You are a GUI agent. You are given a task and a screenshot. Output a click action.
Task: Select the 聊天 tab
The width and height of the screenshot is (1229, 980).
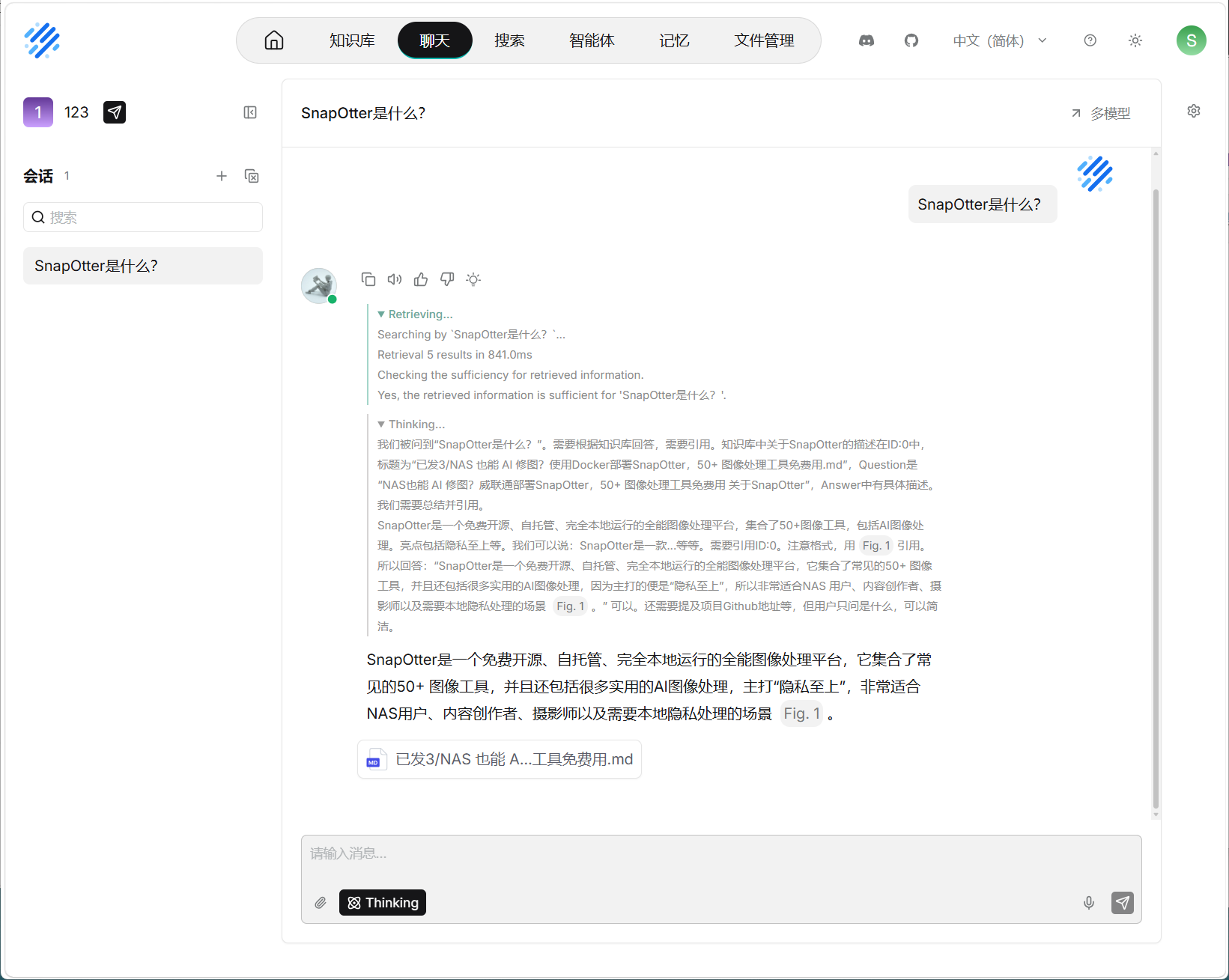(x=435, y=40)
